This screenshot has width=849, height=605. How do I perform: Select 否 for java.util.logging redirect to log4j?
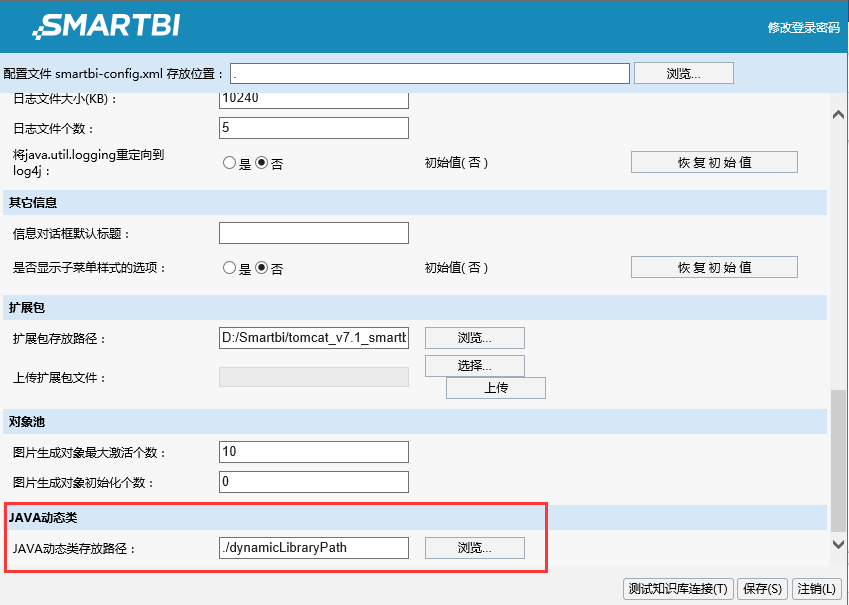[262, 162]
